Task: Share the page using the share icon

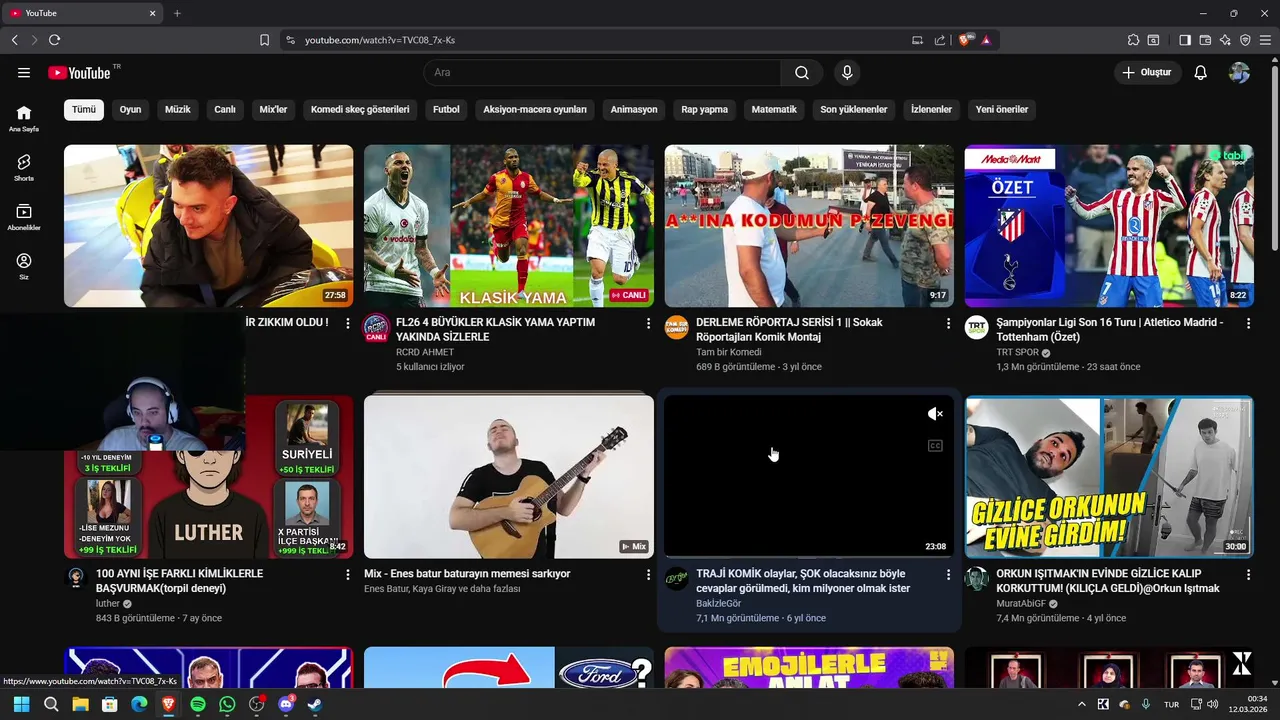Action: click(x=940, y=40)
